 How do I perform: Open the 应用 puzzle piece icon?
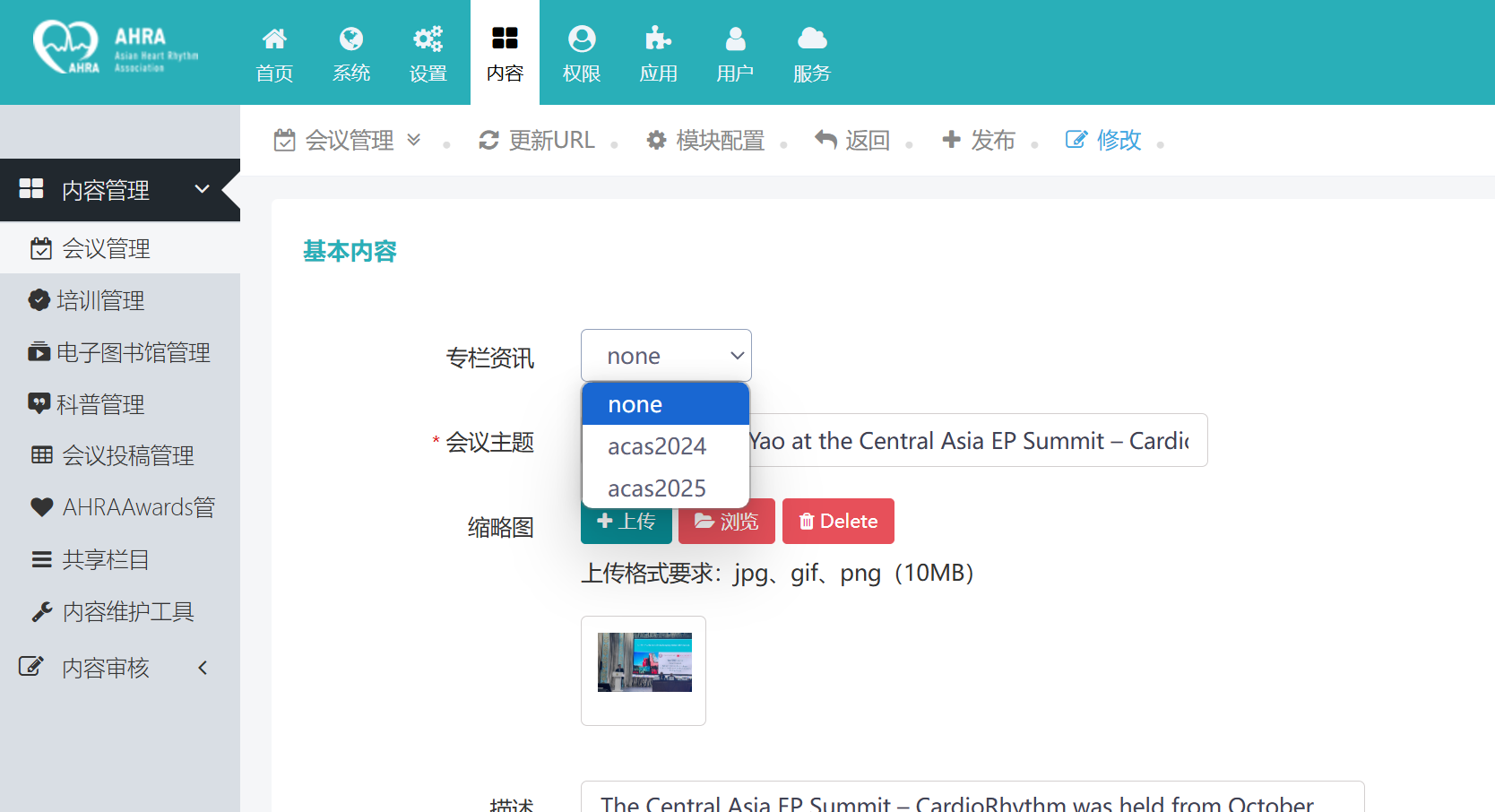(x=658, y=39)
